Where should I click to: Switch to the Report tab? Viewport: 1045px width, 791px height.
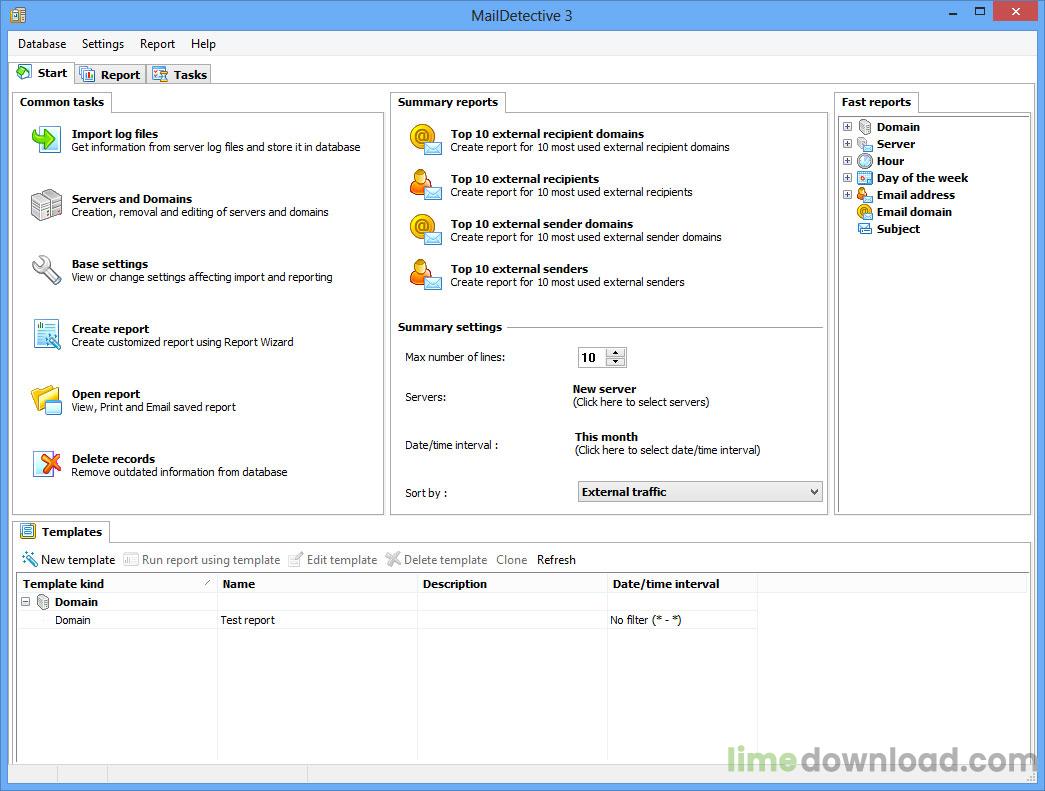pyautogui.click(x=111, y=75)
